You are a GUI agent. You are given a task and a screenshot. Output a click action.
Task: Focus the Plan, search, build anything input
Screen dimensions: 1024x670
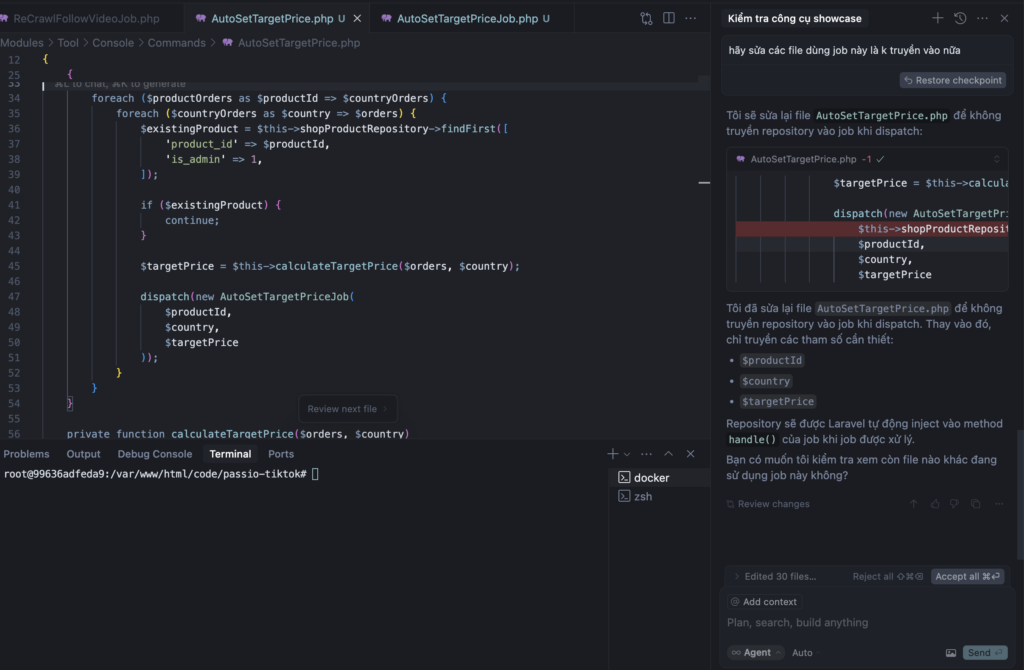pos(866,622)
